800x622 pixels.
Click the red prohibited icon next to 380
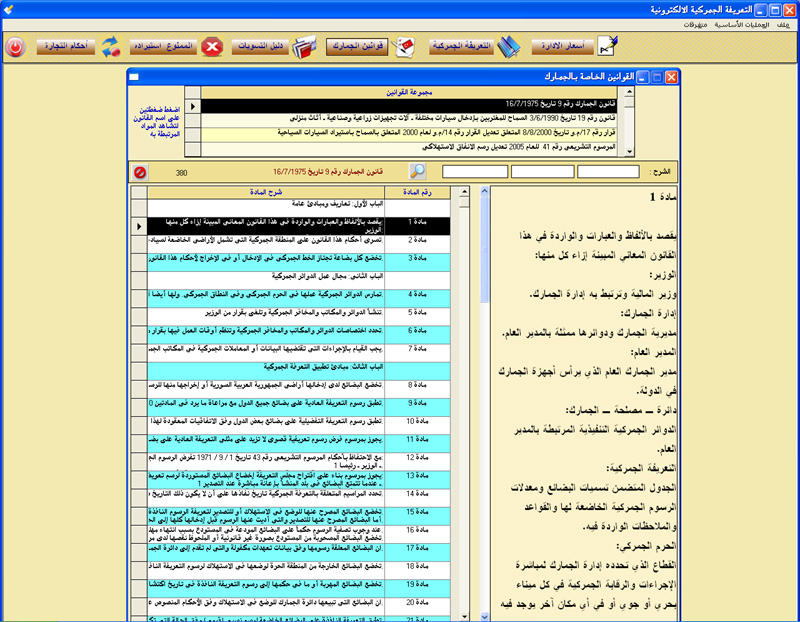coord(140,172)
